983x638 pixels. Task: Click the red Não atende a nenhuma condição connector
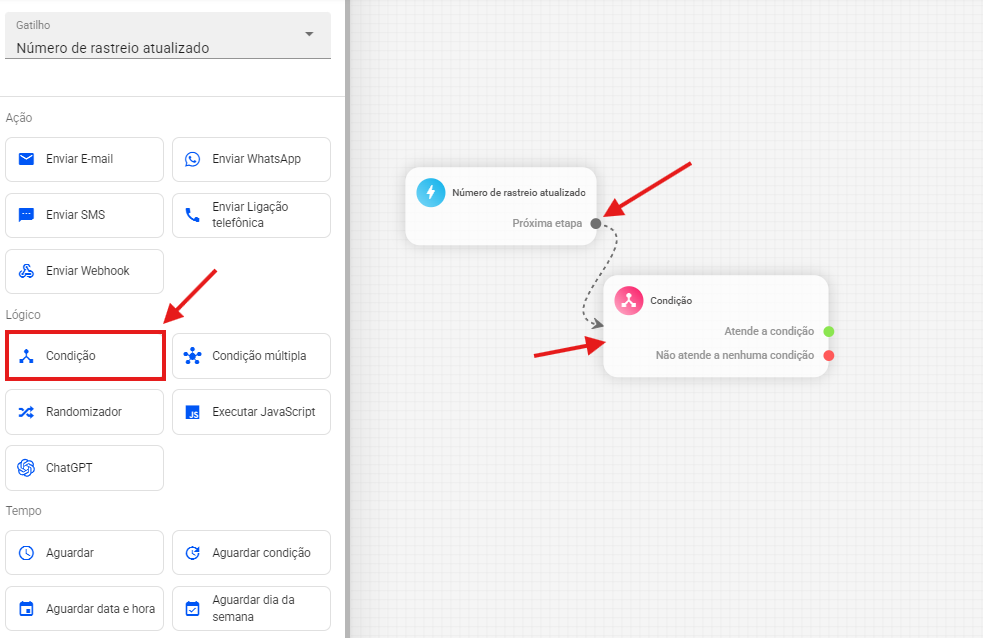click(x=829, y=355)
